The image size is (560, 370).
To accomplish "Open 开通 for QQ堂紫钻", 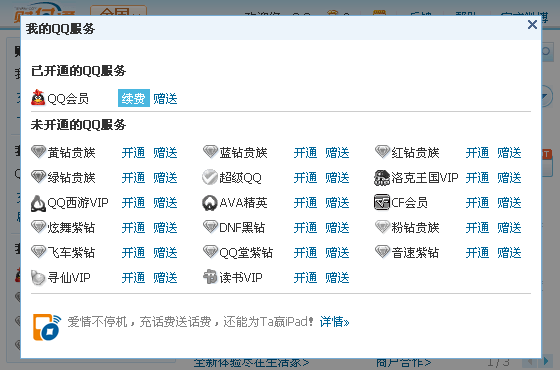I will tap(305, 253).
